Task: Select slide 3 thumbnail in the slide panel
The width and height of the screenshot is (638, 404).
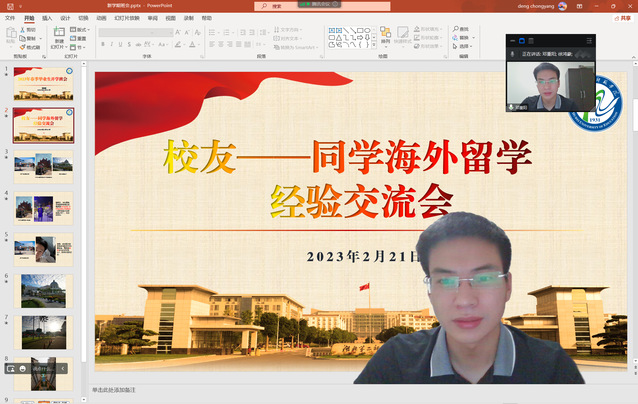Action: [43, 164]
